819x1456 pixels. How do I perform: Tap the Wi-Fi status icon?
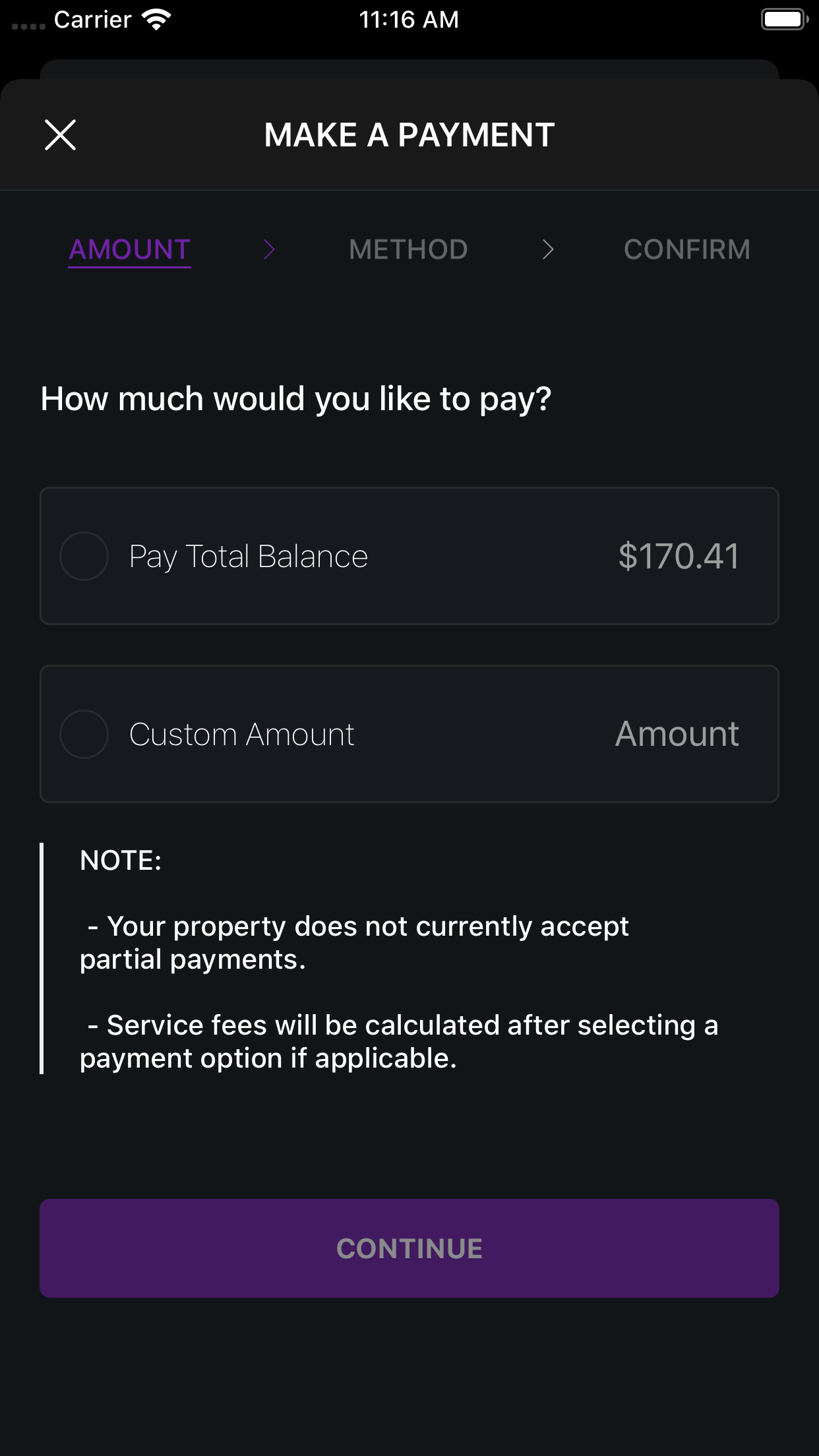[156, 20]
